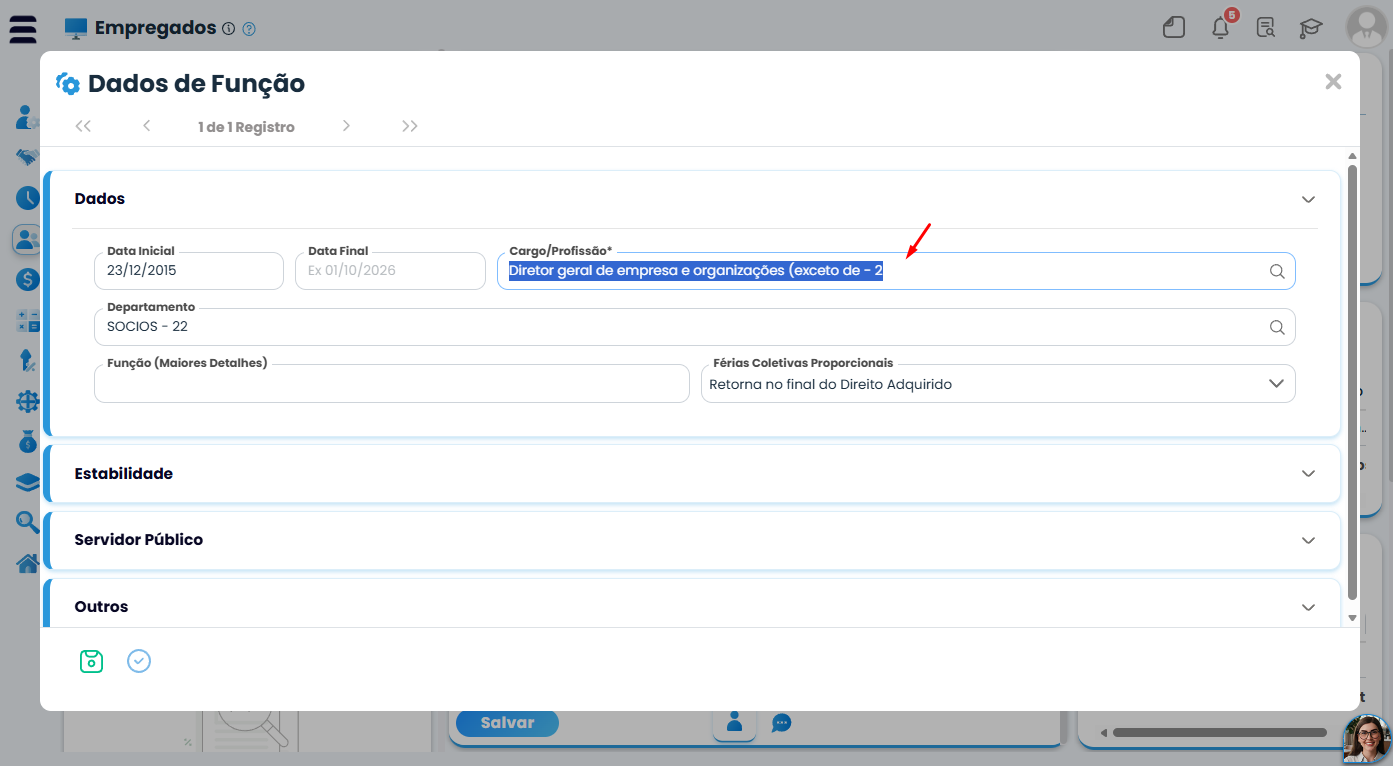
Task: Click the handshake icon in left sidebar
Action: pyautogui.click(x=27, y=157)
